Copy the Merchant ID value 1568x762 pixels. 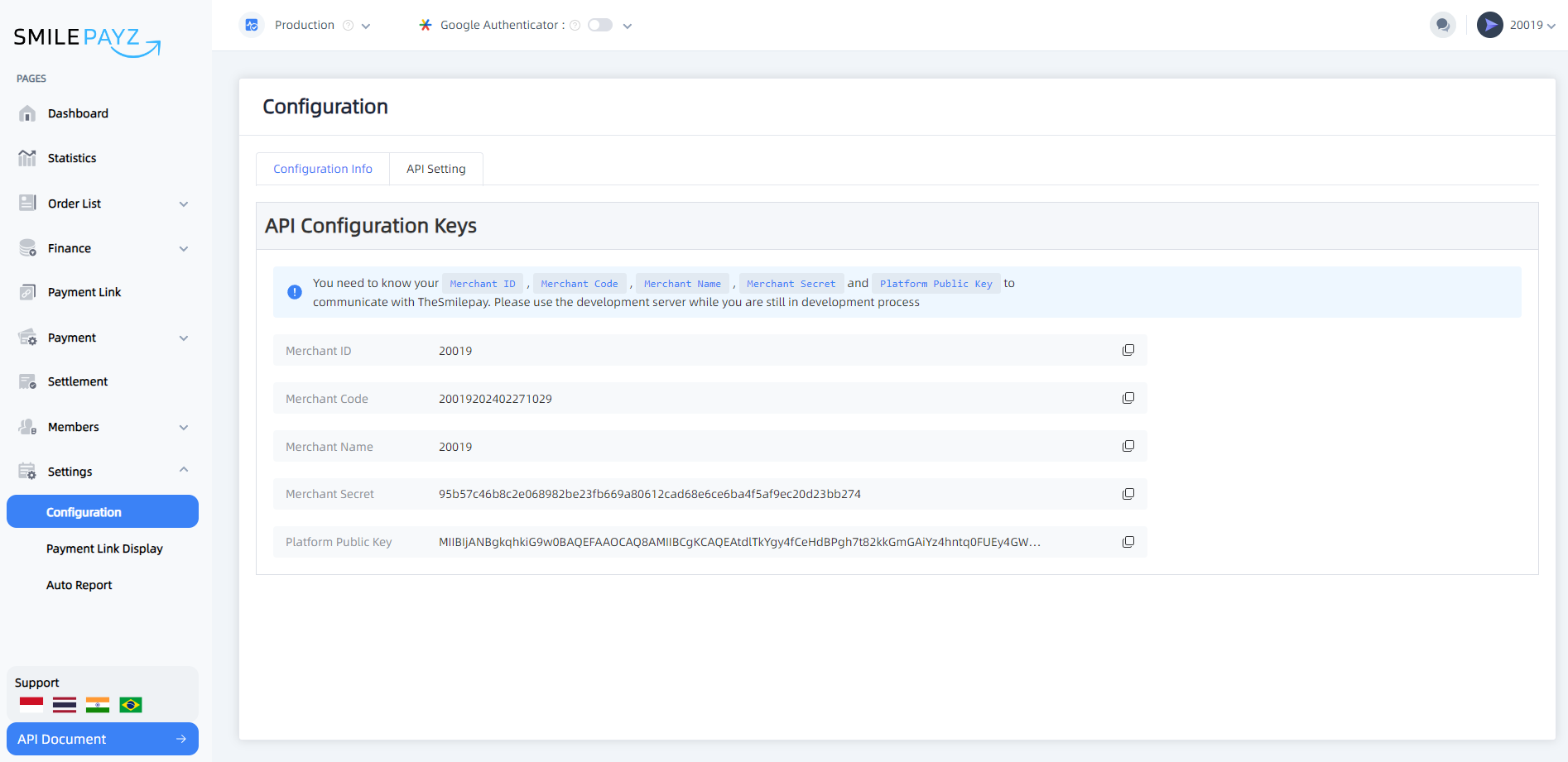(x=1128, y=350)
